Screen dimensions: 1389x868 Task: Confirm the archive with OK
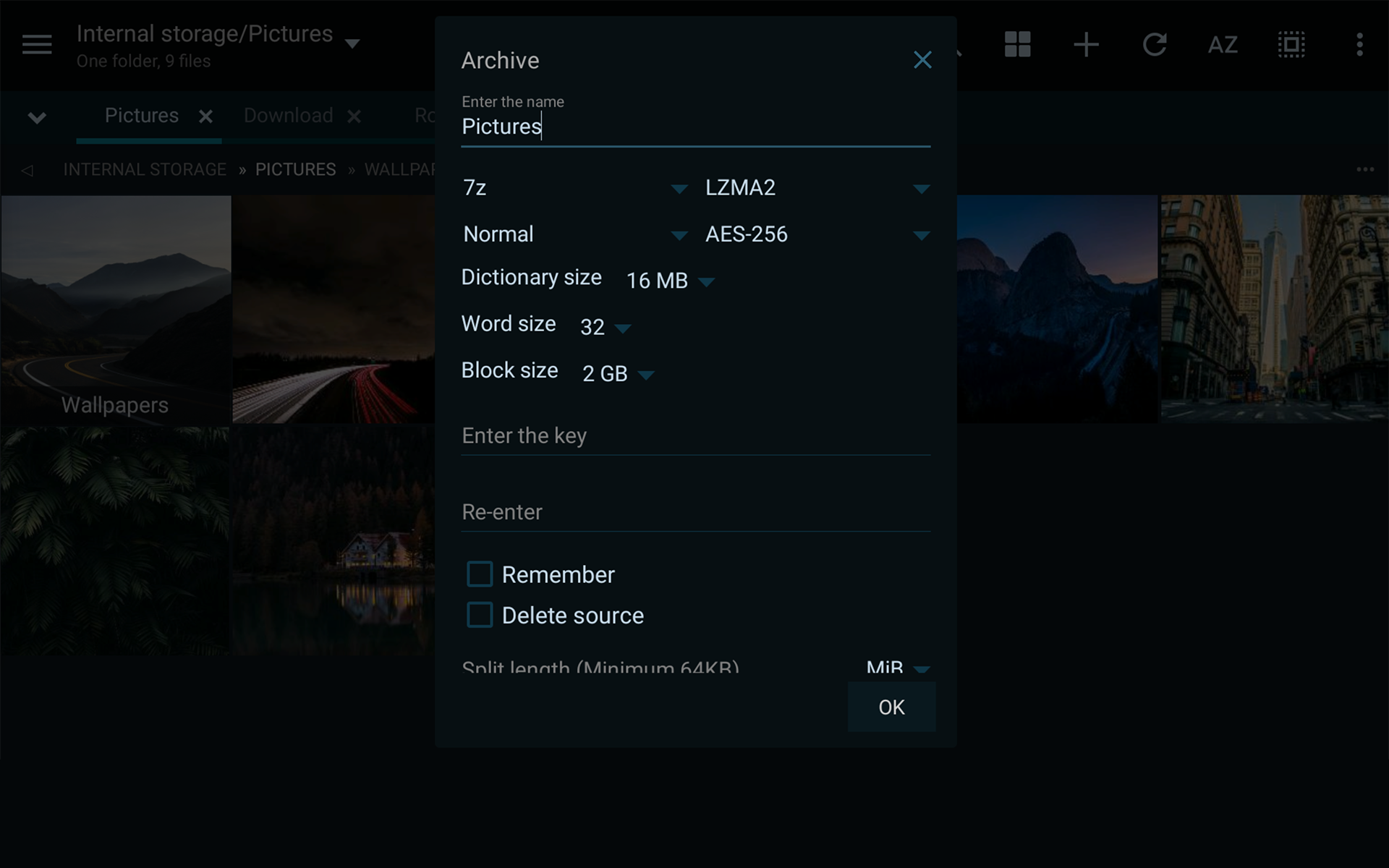(891, 707)
